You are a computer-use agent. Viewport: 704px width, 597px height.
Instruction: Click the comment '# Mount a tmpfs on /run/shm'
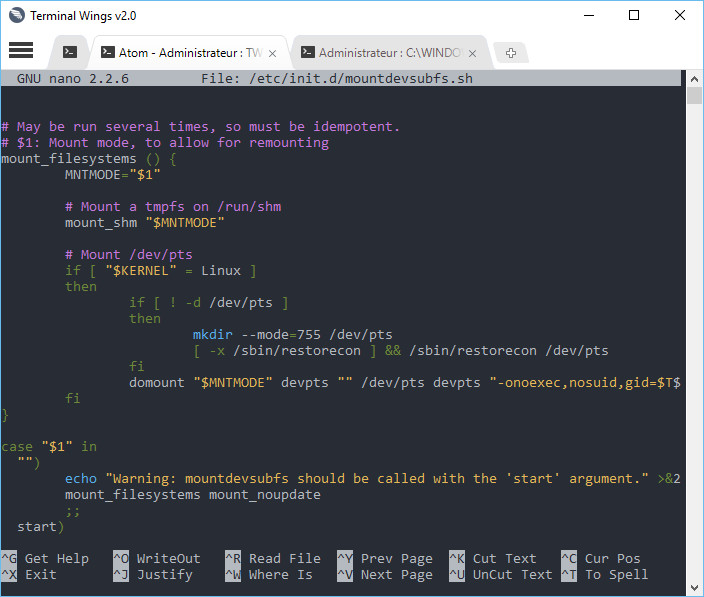173,207
